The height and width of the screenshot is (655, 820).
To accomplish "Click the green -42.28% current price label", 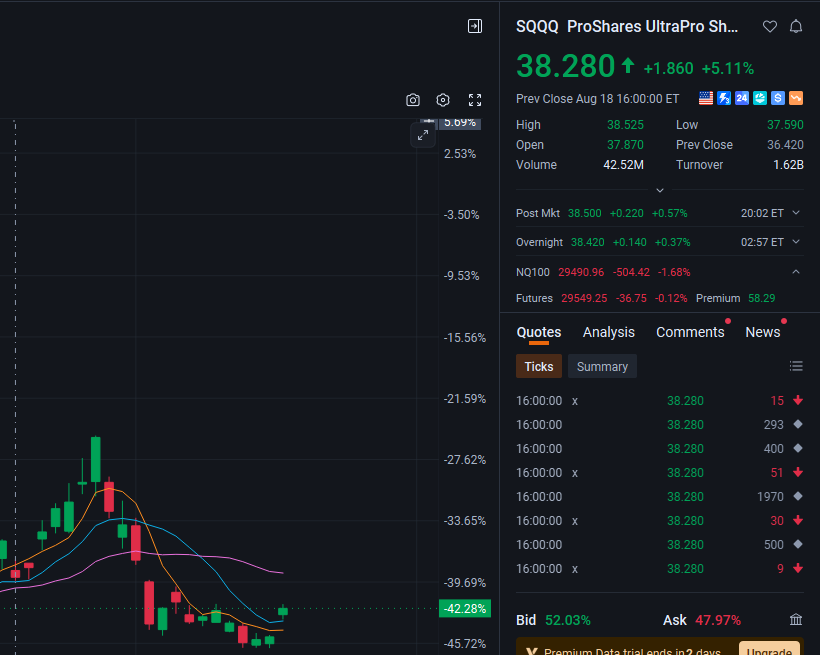I will [465, 608].
